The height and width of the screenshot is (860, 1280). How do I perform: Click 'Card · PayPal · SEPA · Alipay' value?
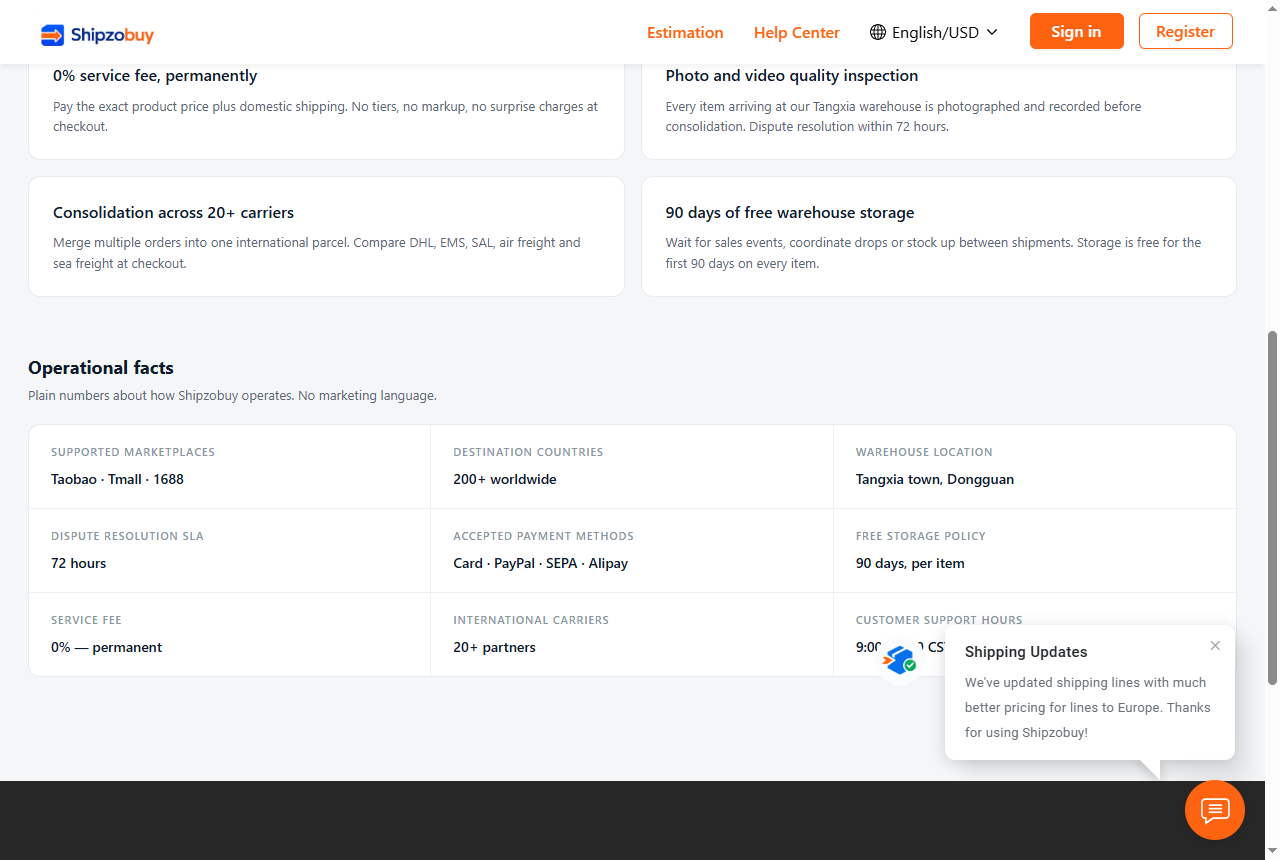click(x=541, y=563)
